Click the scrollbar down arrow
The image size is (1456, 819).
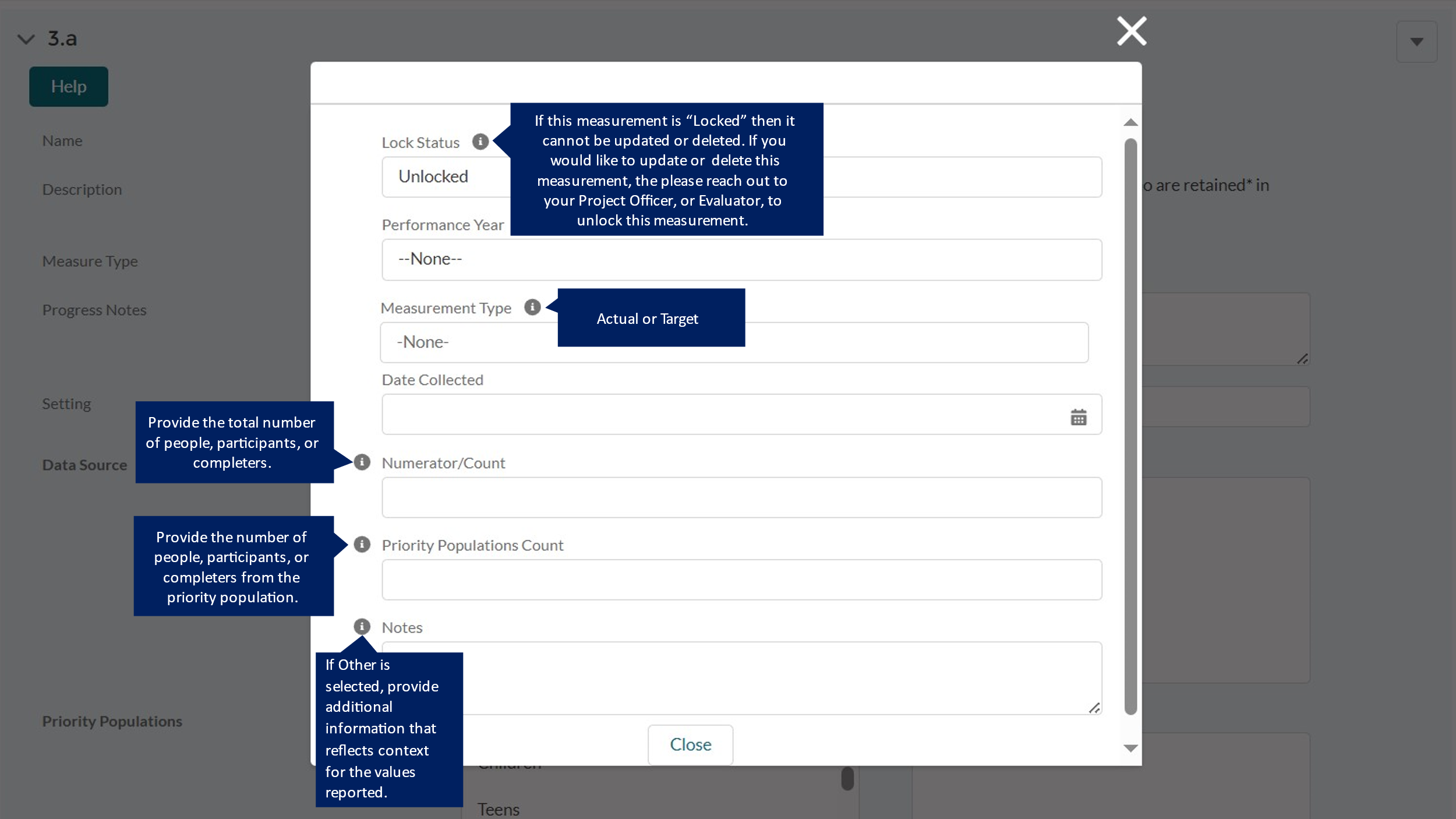pyautogui.click(x=1130, y=749)
